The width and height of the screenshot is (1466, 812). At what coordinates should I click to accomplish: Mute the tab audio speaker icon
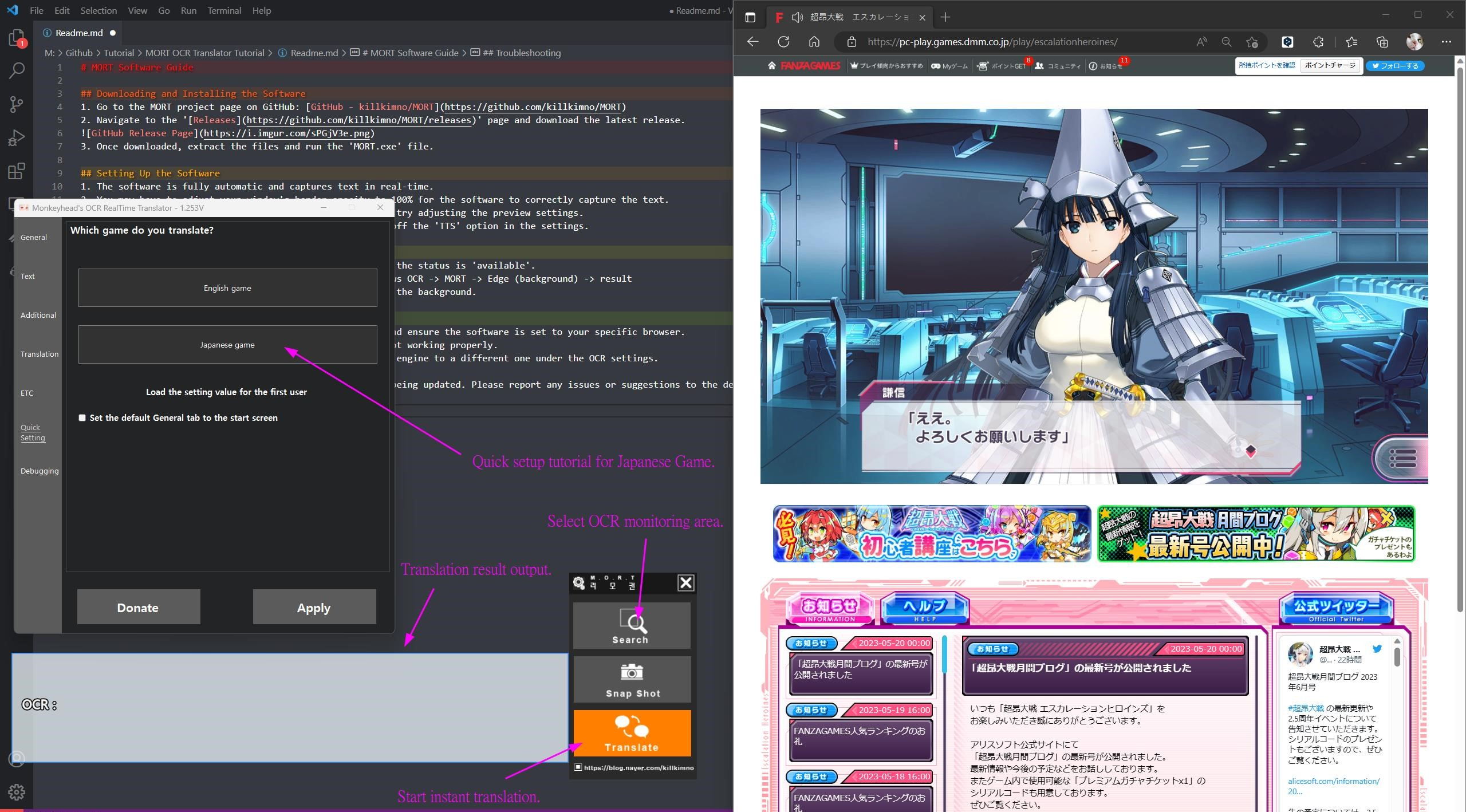click(x=797, y=17)
